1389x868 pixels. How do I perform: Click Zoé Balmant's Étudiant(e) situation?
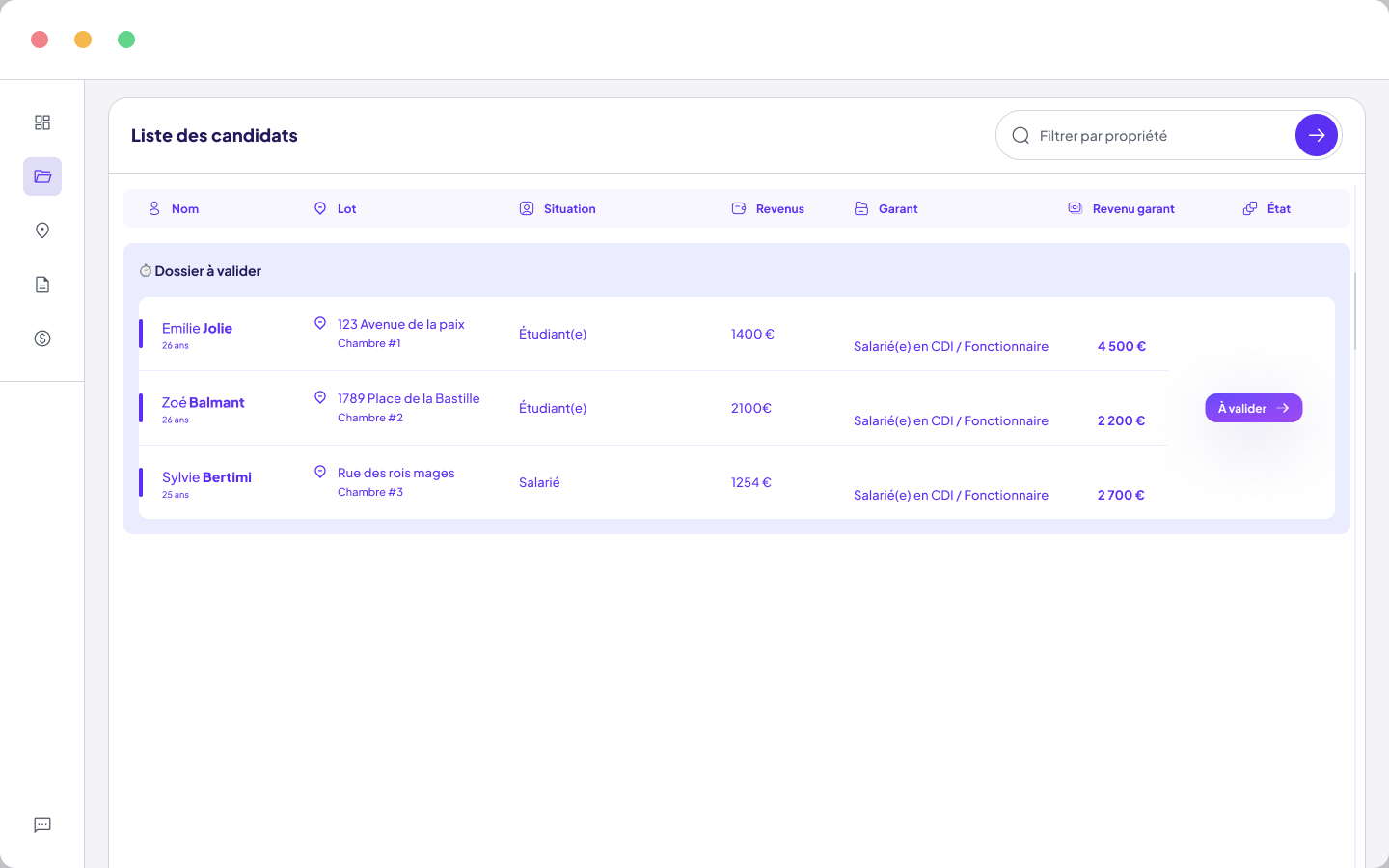click(x=553, y=409)
